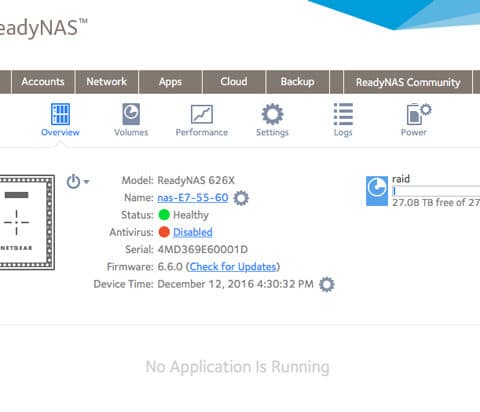Switch to the Backup tab

pyautogui.click(x=297, y=82)
